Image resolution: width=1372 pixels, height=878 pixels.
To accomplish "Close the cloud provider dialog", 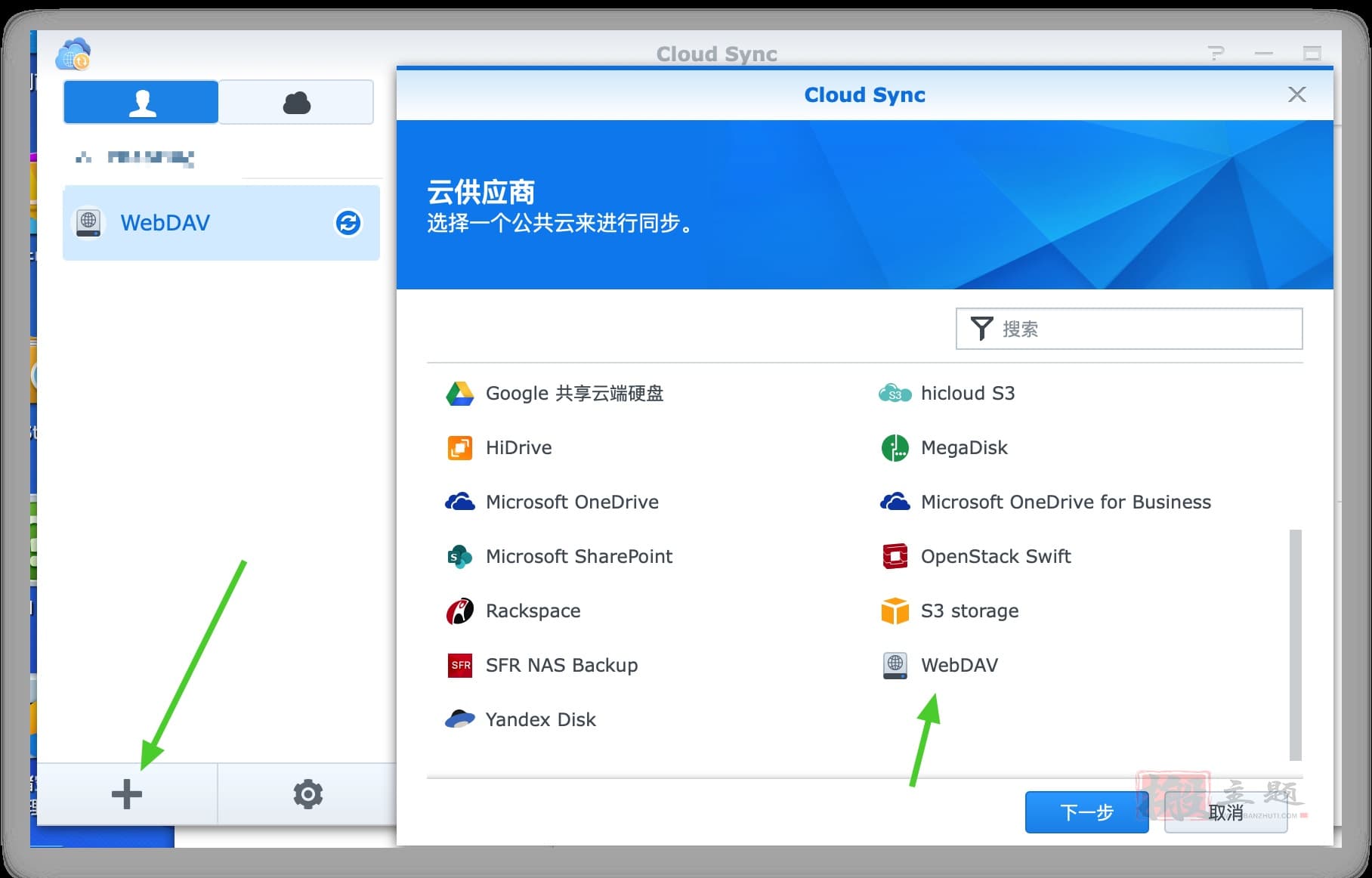I will pos(1297,94).
